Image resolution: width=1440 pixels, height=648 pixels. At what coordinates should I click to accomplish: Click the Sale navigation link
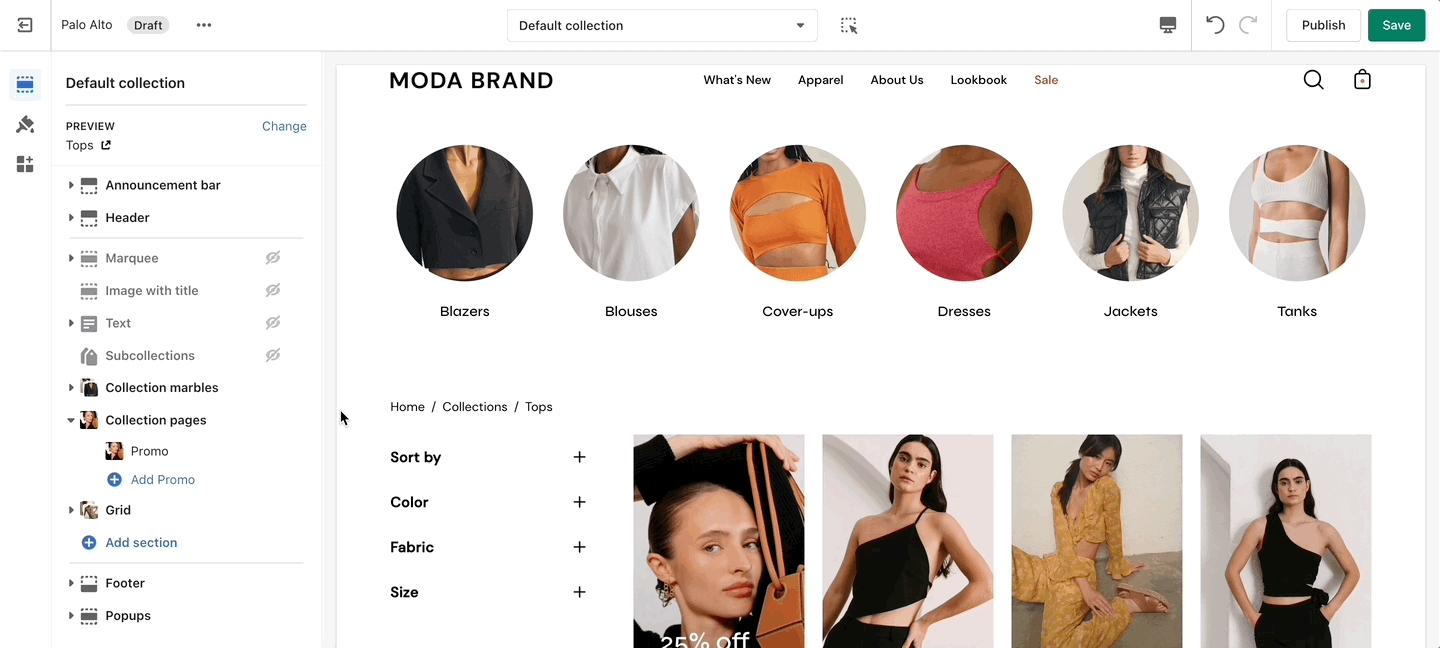[1046, 80]
